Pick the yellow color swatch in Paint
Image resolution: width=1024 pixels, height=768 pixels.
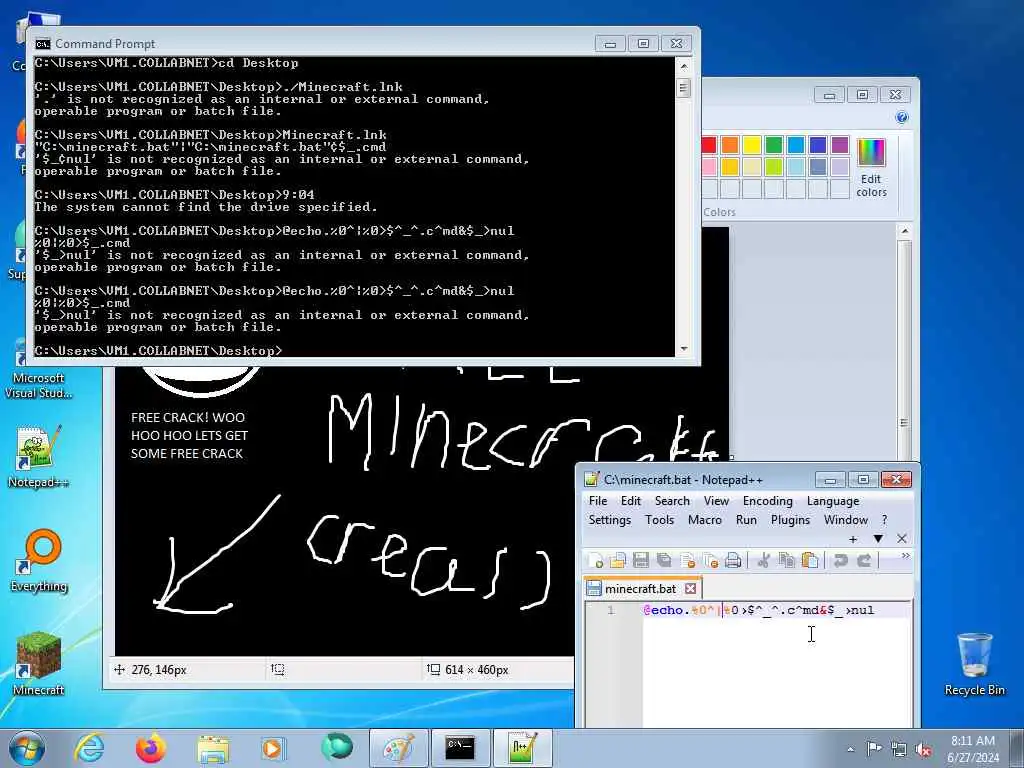[x=752, y=144]
